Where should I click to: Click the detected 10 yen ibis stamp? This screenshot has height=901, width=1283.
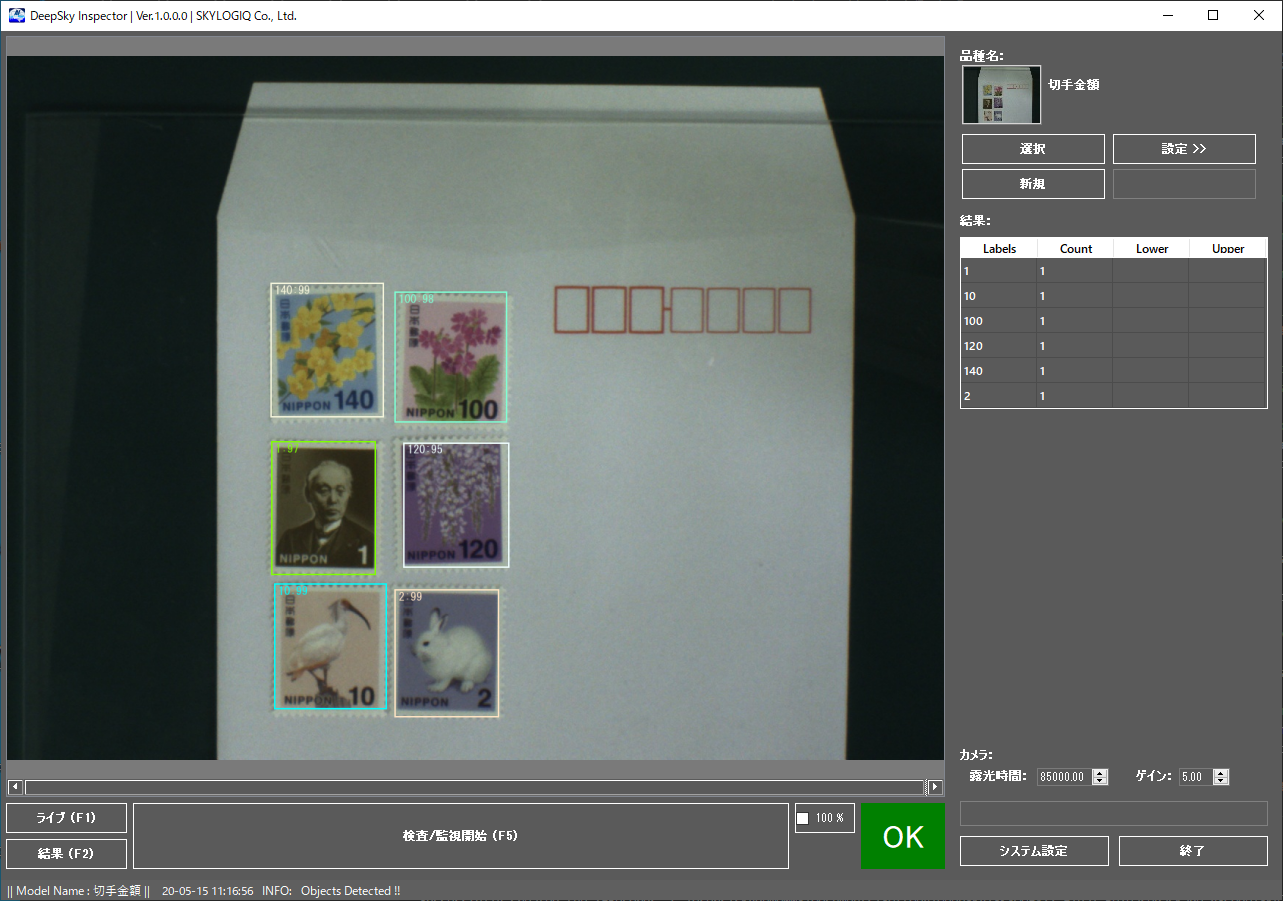pos(331,647)
